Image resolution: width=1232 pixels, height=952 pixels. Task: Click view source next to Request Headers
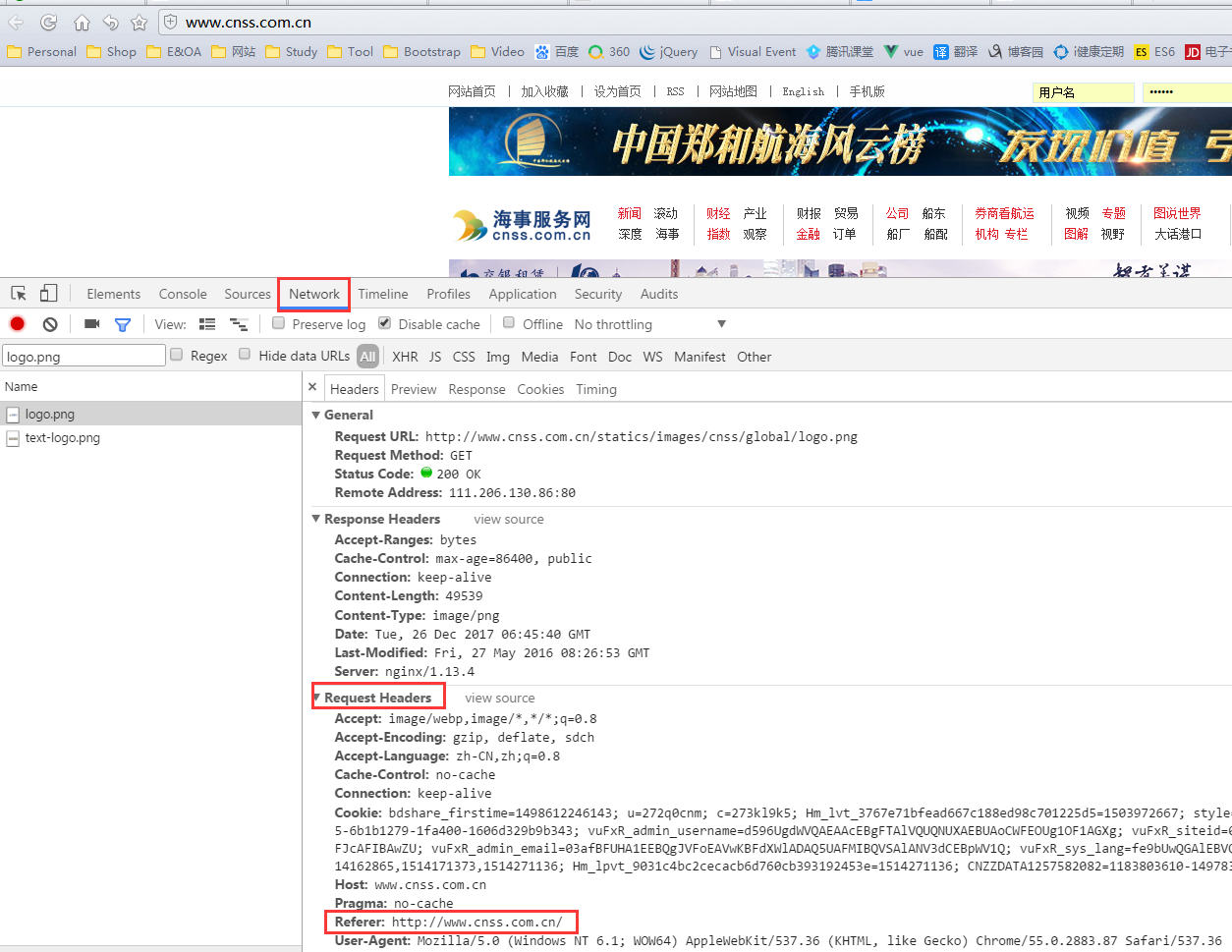(500, 698)
